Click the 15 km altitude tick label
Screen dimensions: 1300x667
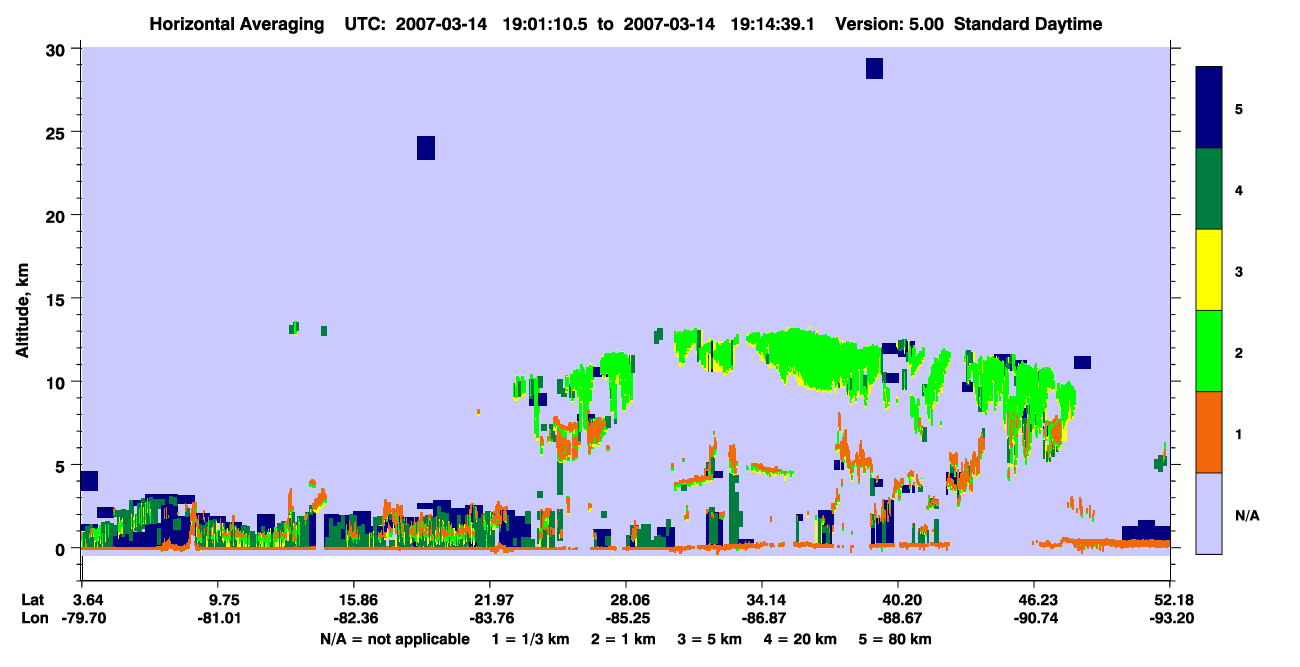tap(58, 299)
